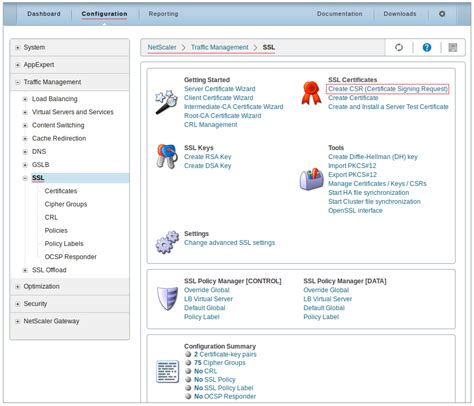Collapse the Traffic Management tree node
The image size is (474, 406).
(x=18, y=82)
